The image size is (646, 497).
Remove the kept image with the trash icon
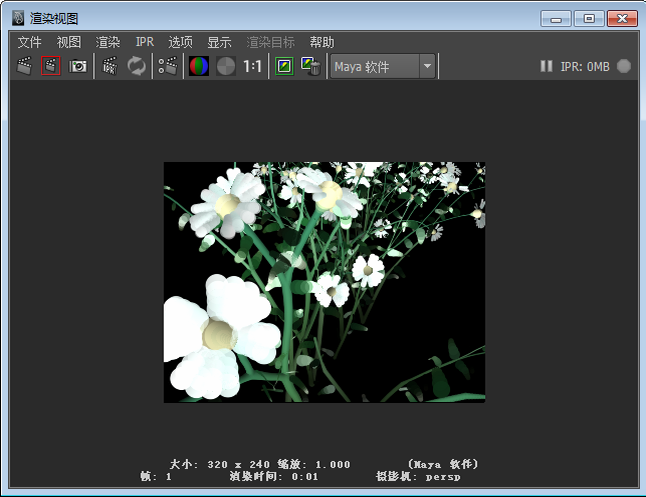point(311,67)
